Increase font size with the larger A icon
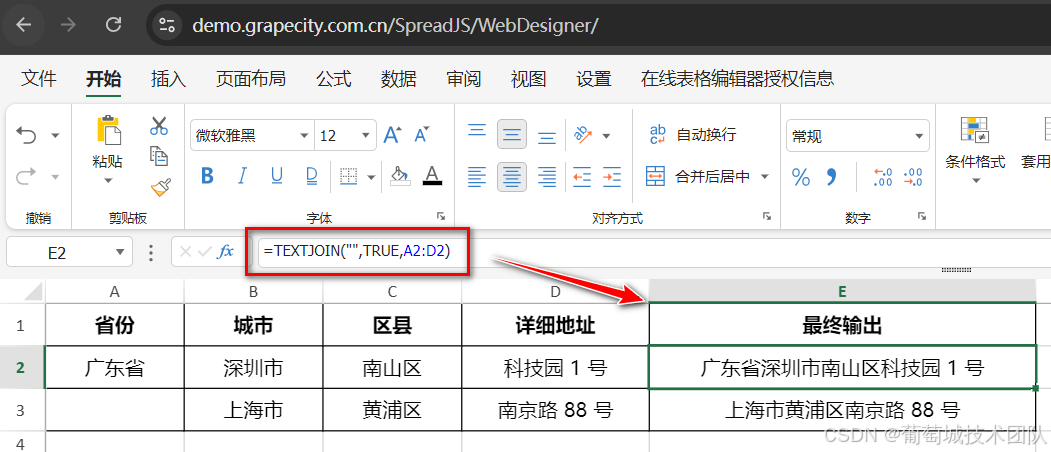This screenshot has height=452, width=1051. coord(392,135)
